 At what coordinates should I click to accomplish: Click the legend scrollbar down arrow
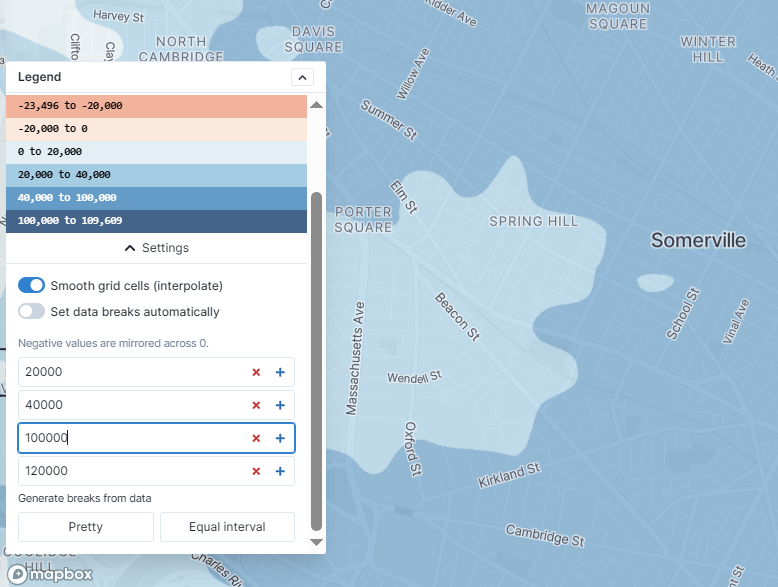coord(316,542)
